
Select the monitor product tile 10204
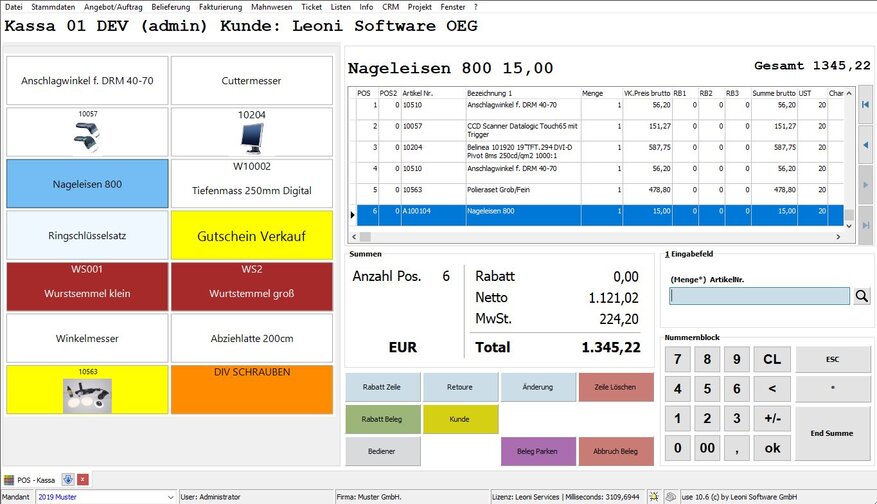pyautogui.click(x=251, y=132)
